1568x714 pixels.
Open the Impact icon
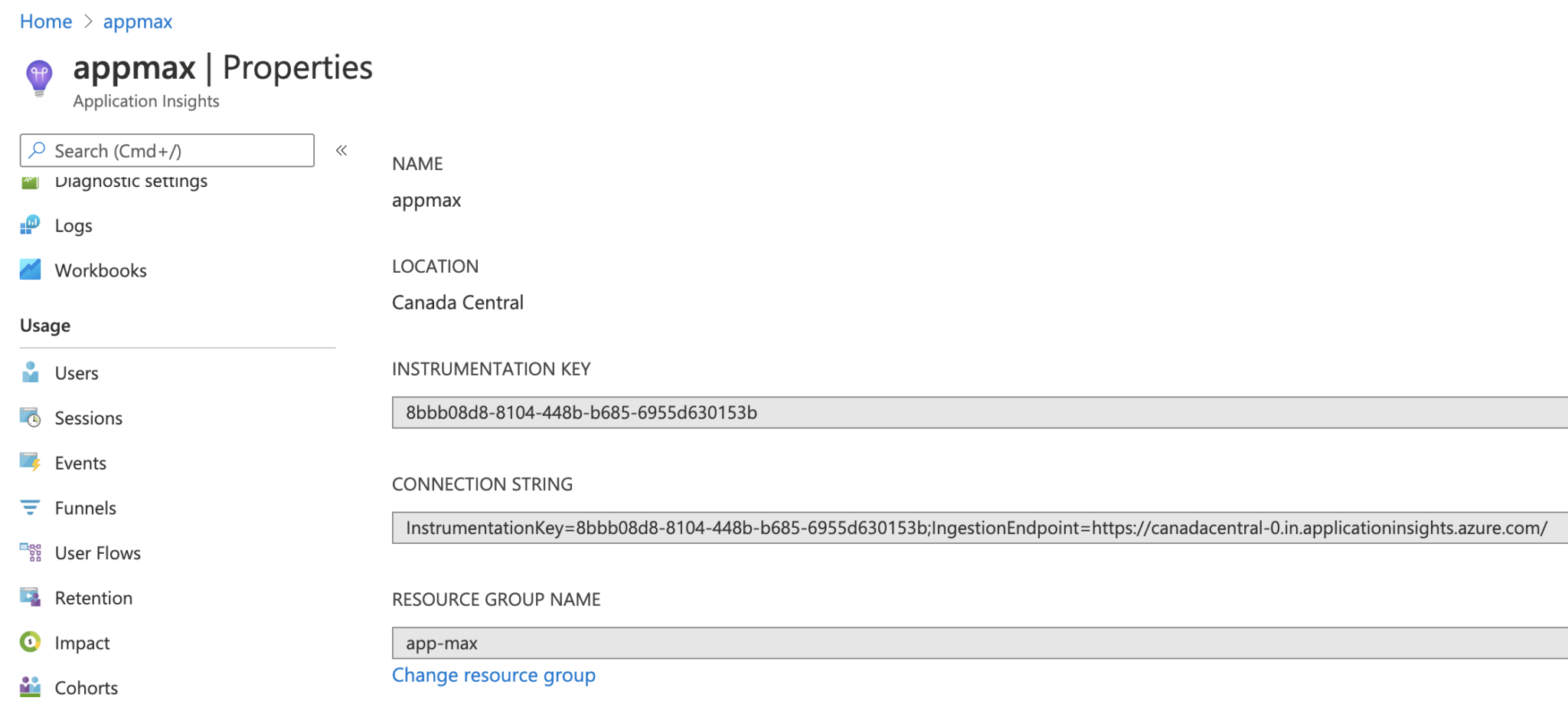(30, 643)
